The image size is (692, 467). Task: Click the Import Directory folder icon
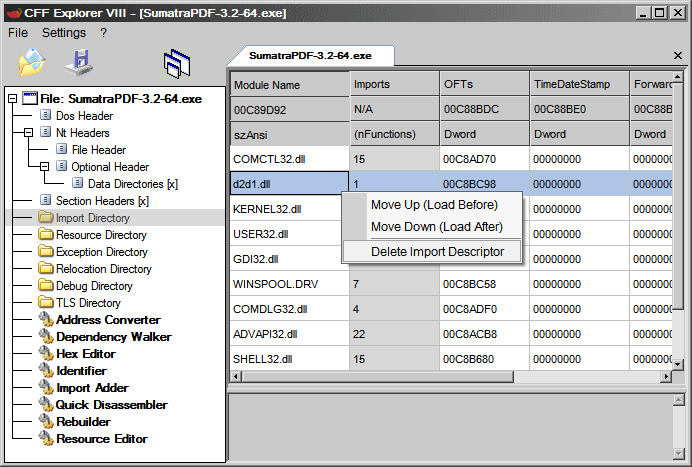(45, 217)
